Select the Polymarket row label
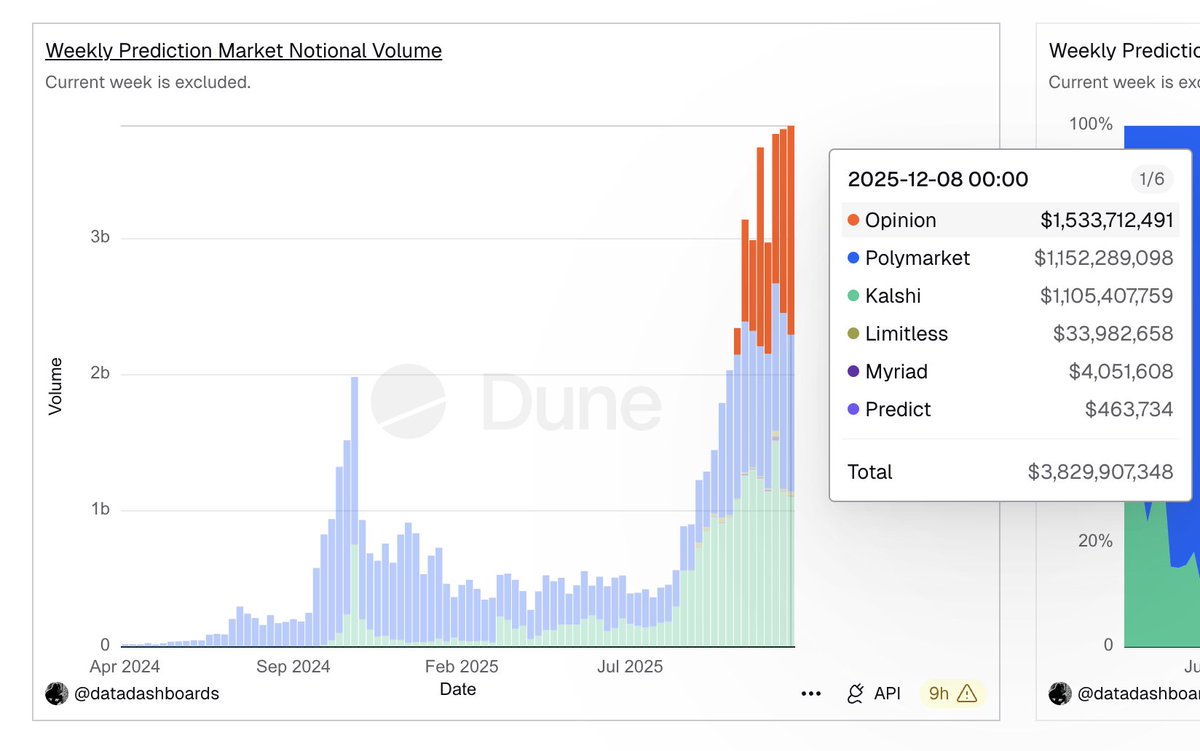The image size is (1200, 751). (918, 258)
